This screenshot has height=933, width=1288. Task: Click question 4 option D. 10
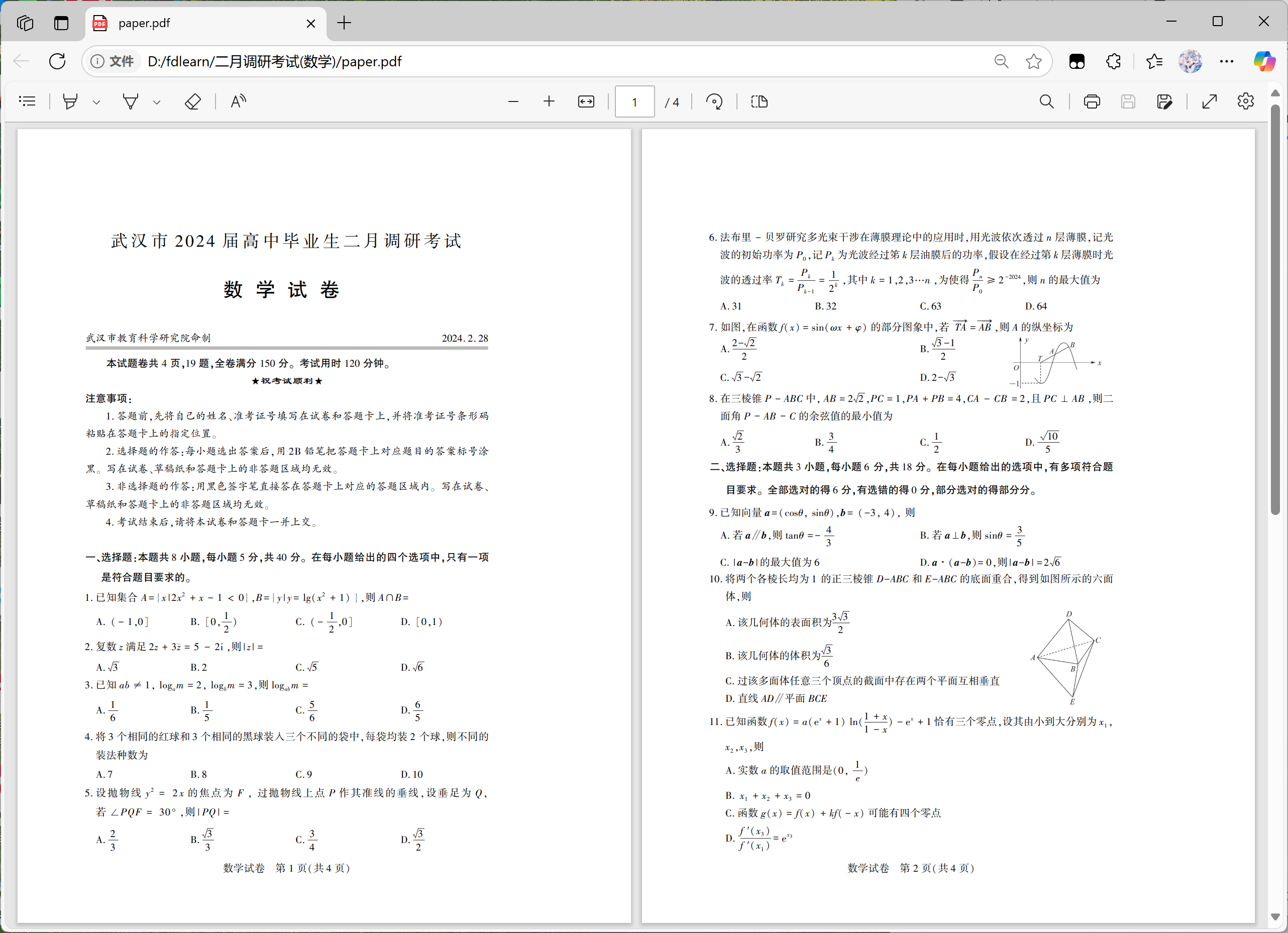tap(412, 774)
